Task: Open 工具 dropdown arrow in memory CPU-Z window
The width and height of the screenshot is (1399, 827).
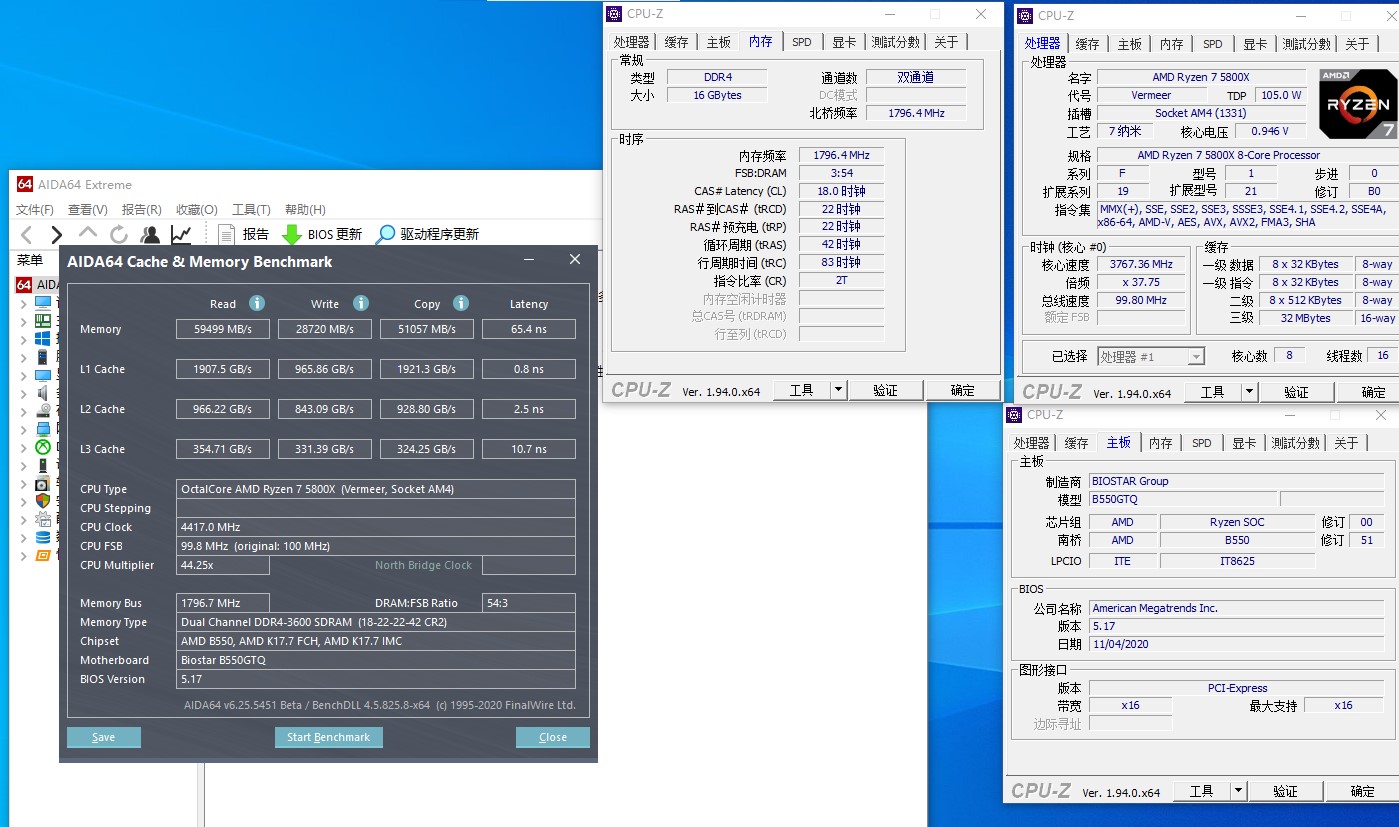Action: coord(838,390)
